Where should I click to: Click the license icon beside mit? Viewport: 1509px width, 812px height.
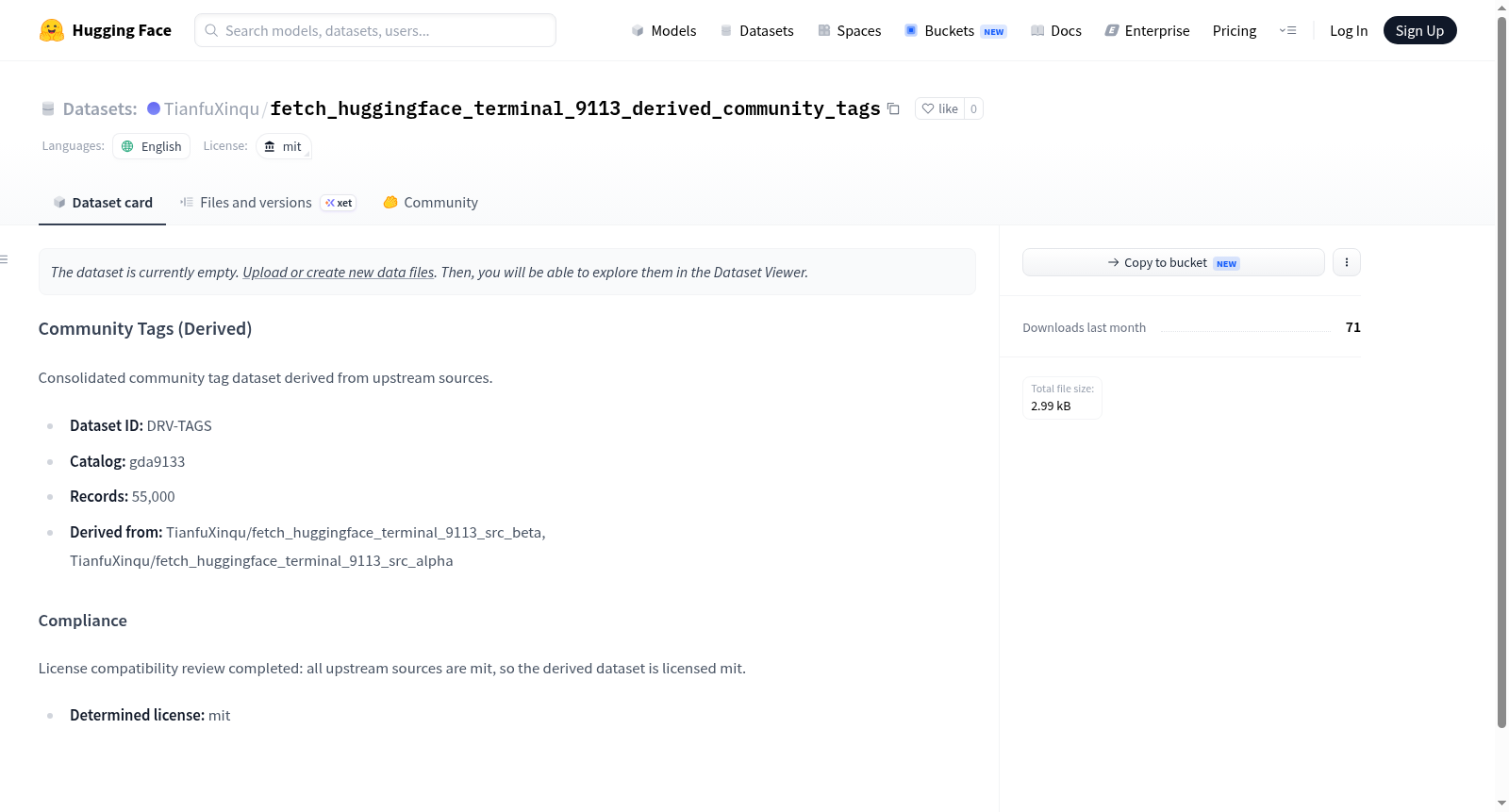point(270,146)
